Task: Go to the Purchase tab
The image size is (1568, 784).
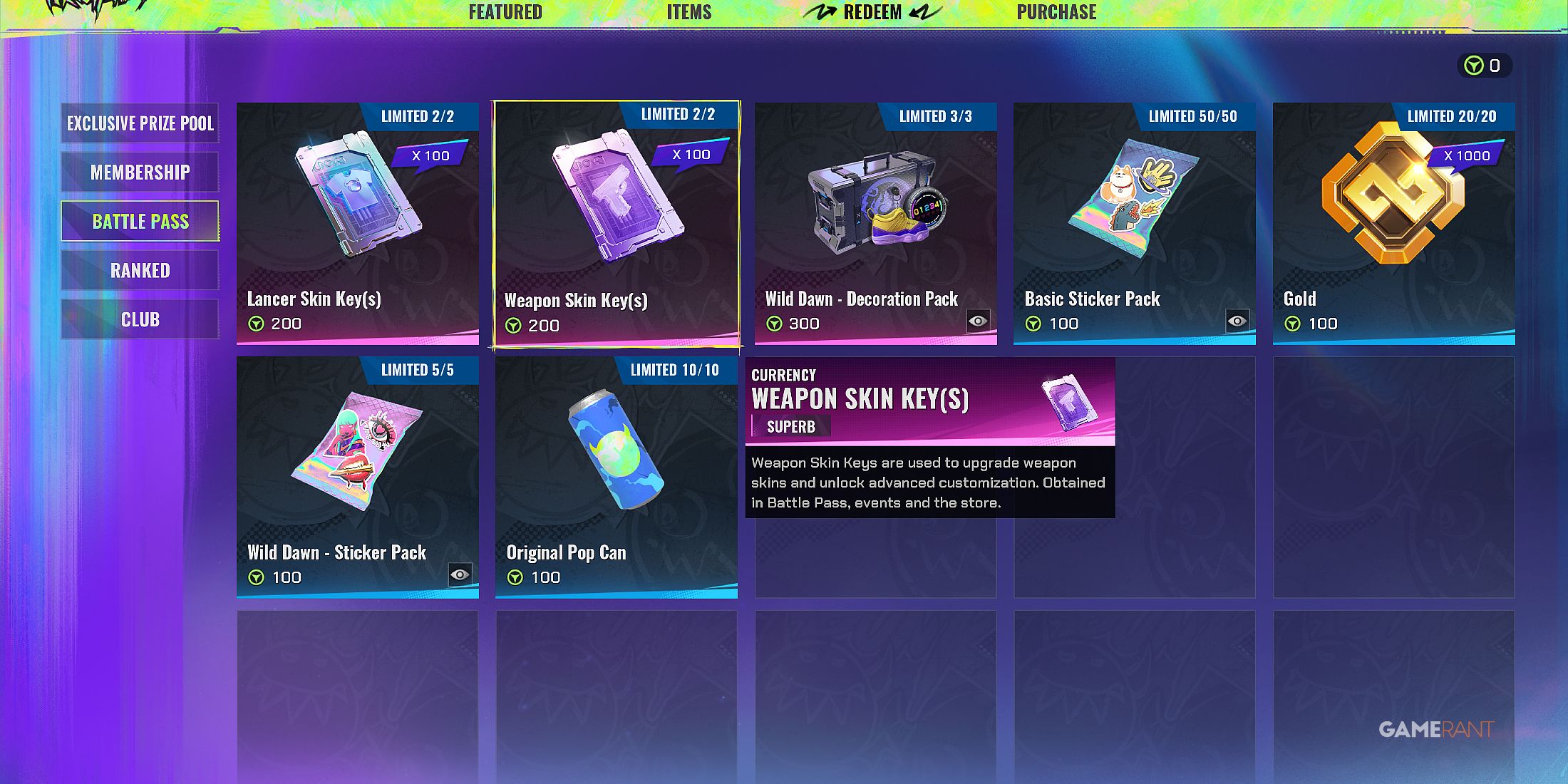Action: click(x=1056, y=12)
